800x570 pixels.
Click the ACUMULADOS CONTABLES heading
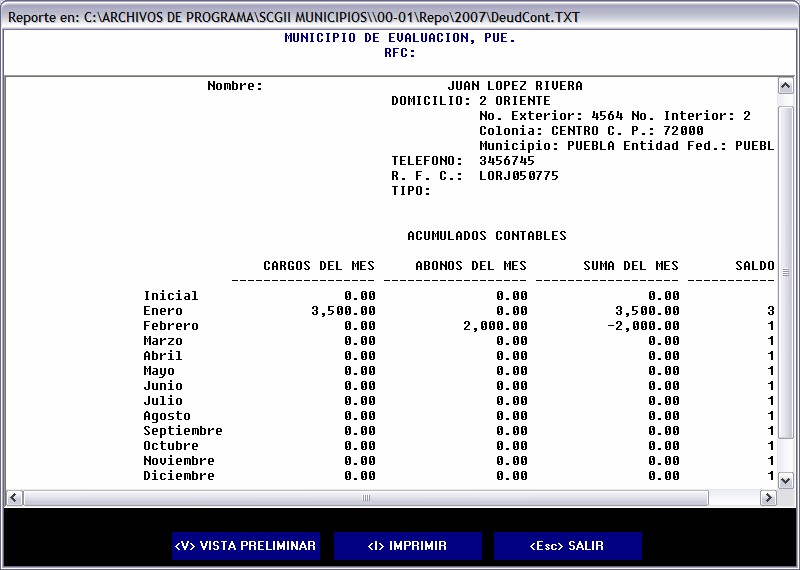coord(487,236)
